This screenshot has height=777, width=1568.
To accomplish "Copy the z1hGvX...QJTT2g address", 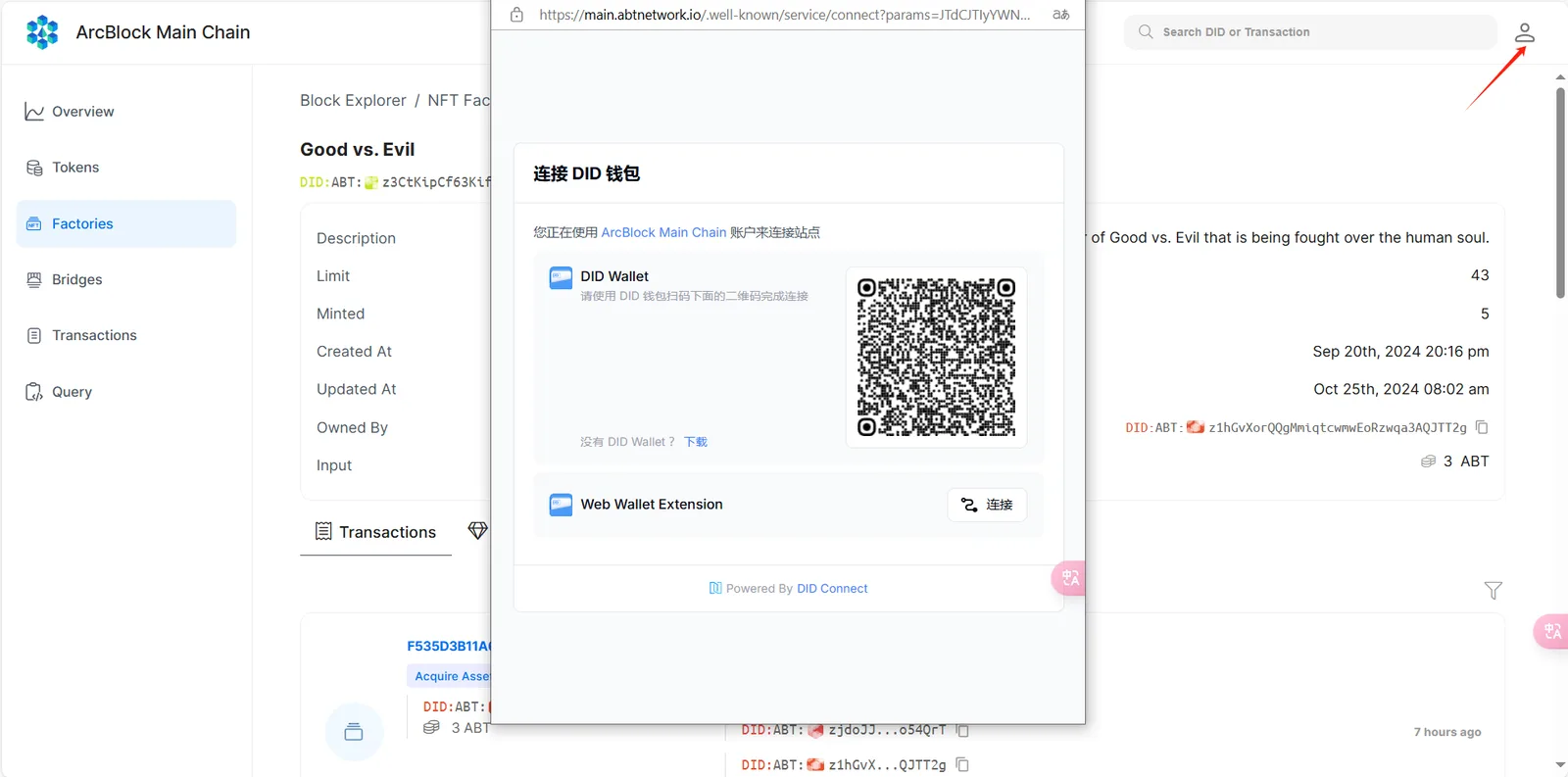I will [x=962, y=764].
